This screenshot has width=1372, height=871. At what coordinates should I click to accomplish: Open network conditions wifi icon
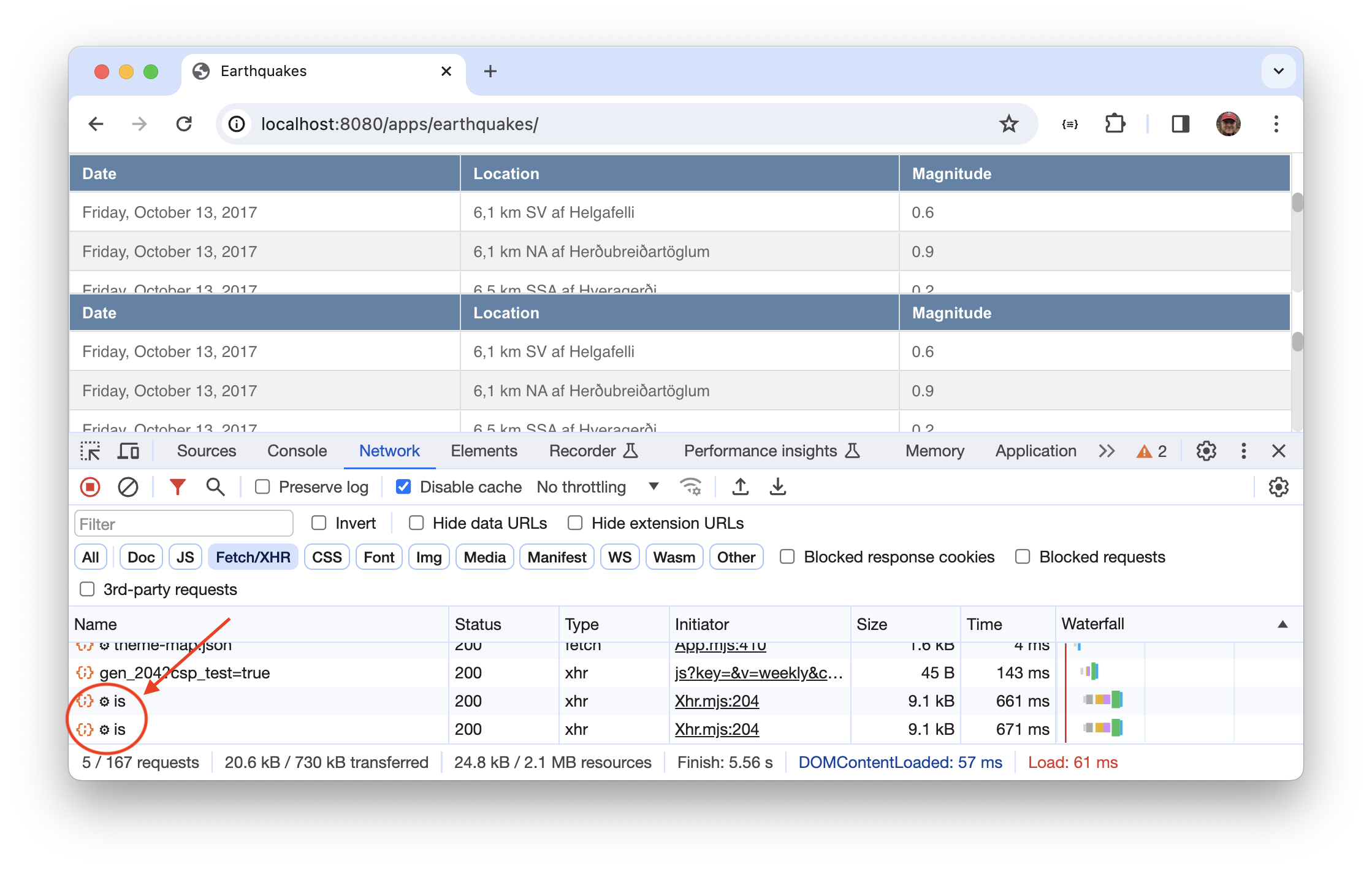pyautogui.click(x=691, y=487)
